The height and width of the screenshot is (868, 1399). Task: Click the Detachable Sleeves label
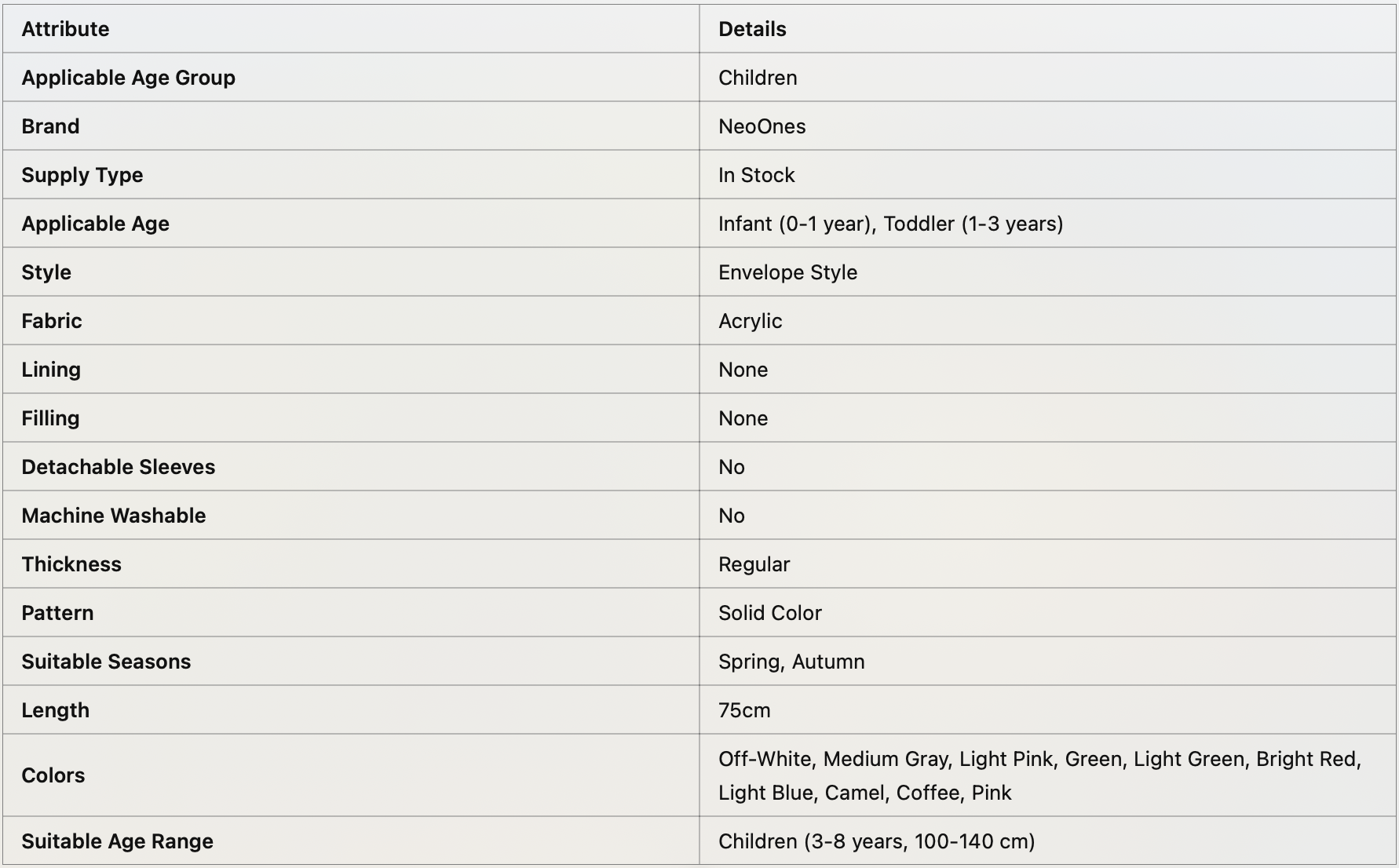pos(118,467)
